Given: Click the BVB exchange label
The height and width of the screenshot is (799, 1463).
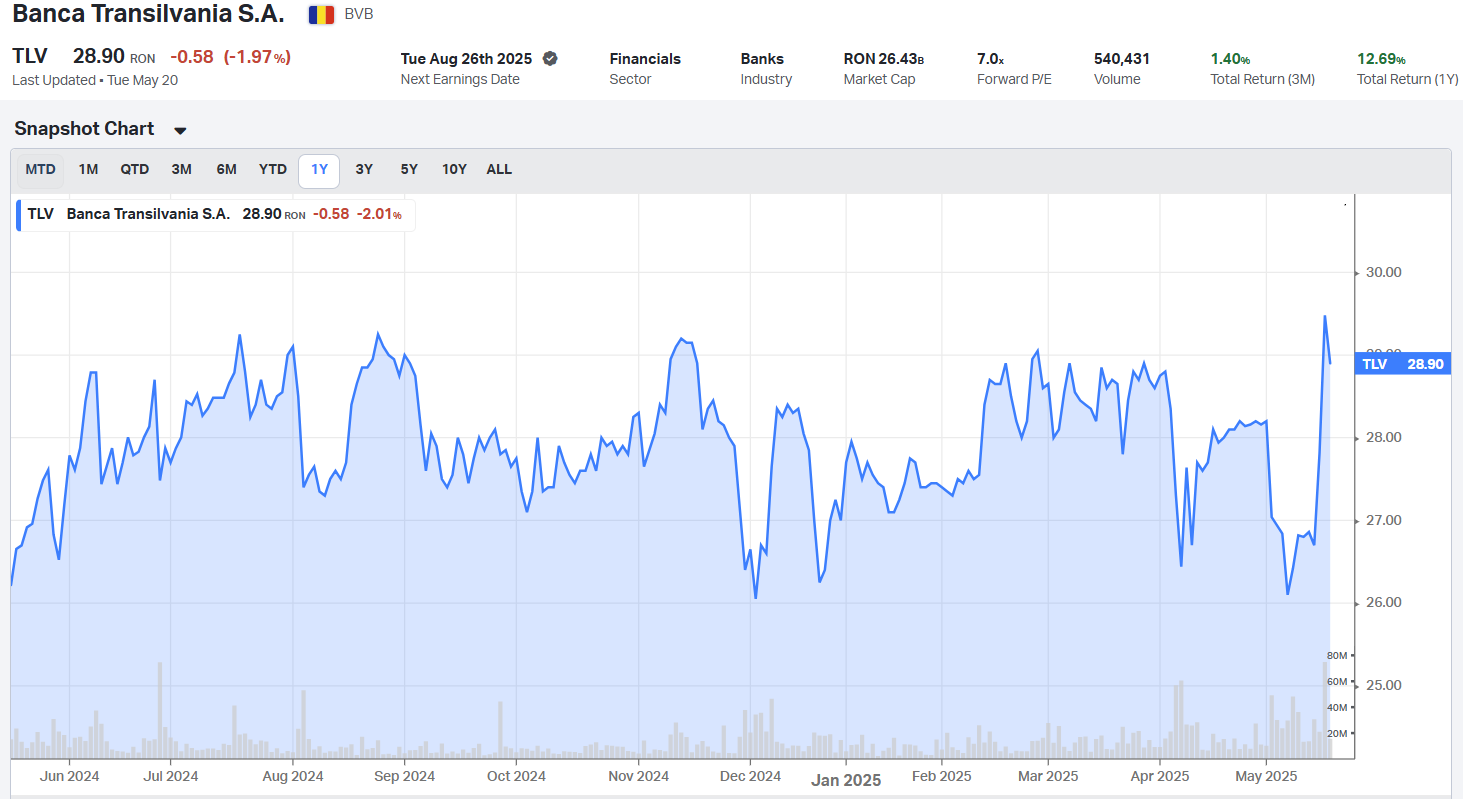Looking at the screenshot, I should click(x=358, y=15).
